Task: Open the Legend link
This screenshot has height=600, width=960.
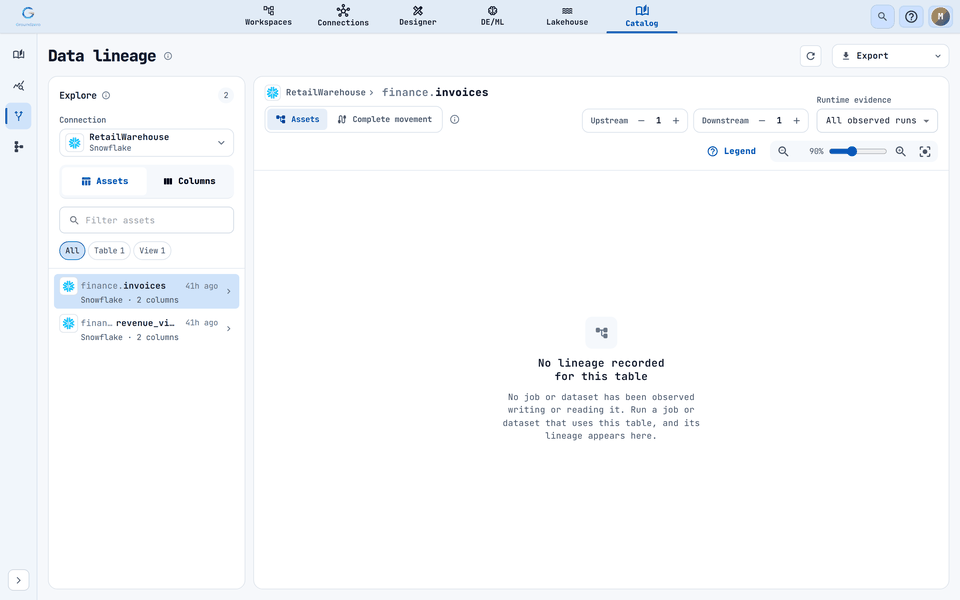Action: tap(732, 151)
